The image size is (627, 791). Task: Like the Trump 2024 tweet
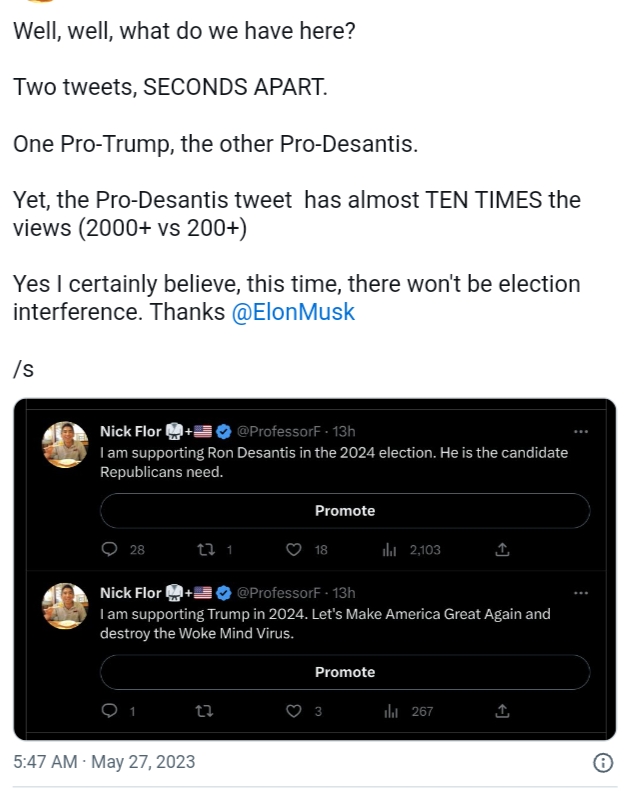click(294, 711)
